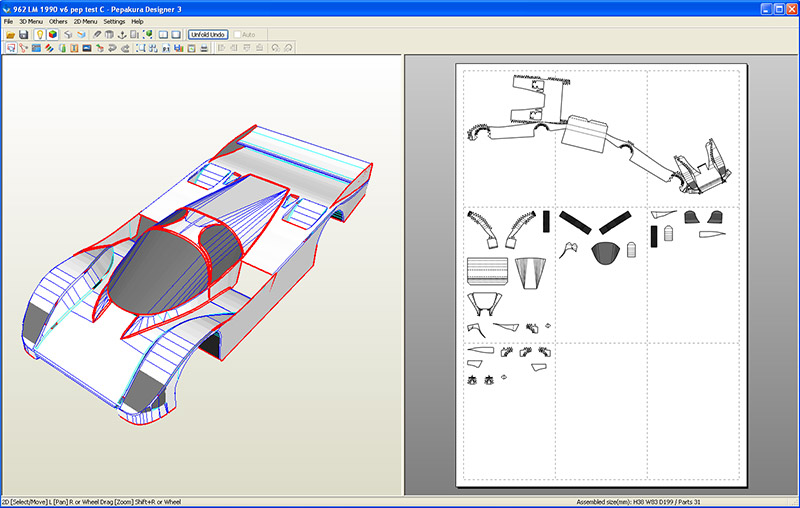Click the anchor icon in the toolbar
800x508 pixels.
[x=122, y=34]
